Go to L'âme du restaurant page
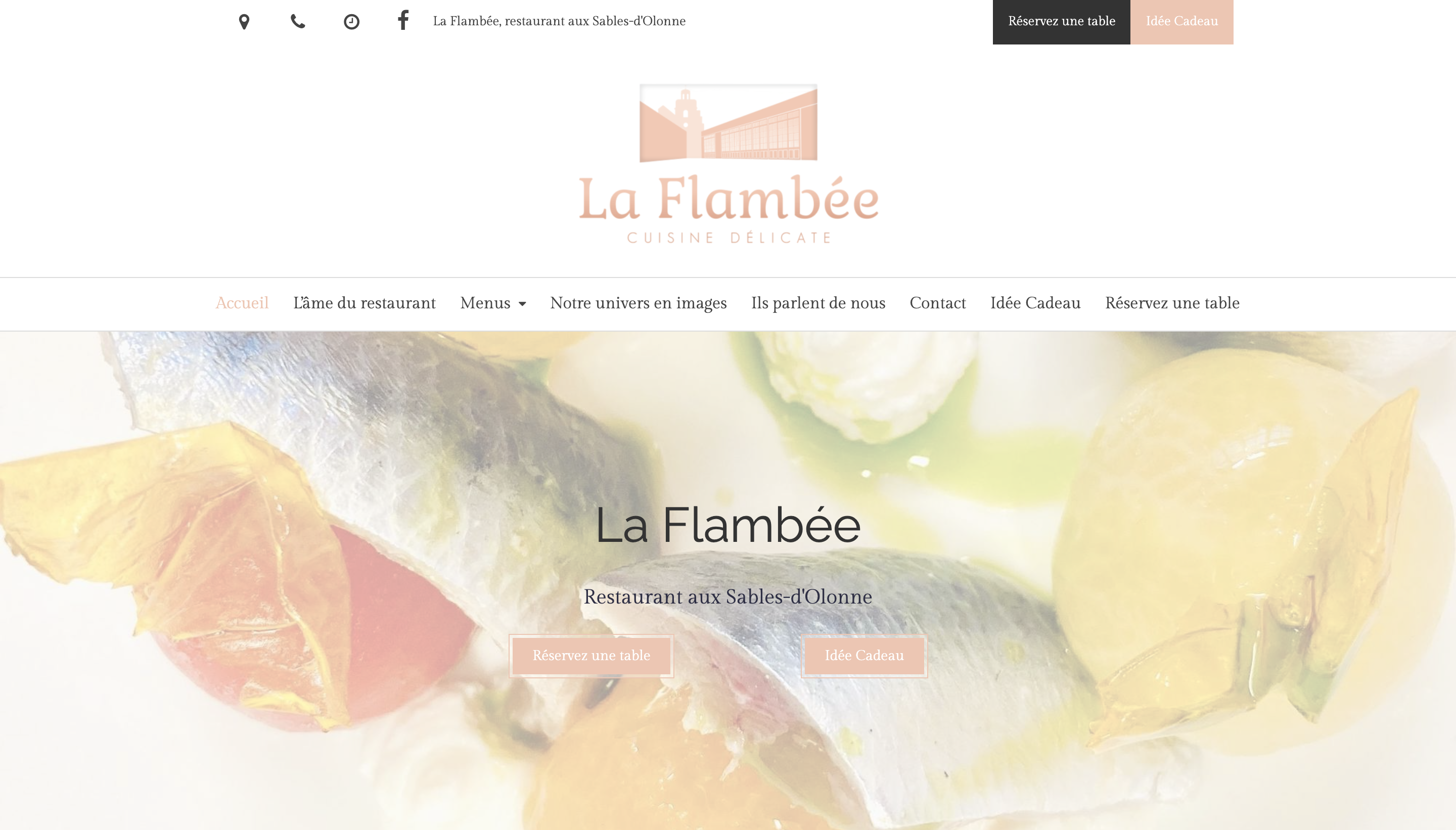1456x830 pixels. [365, 303]
